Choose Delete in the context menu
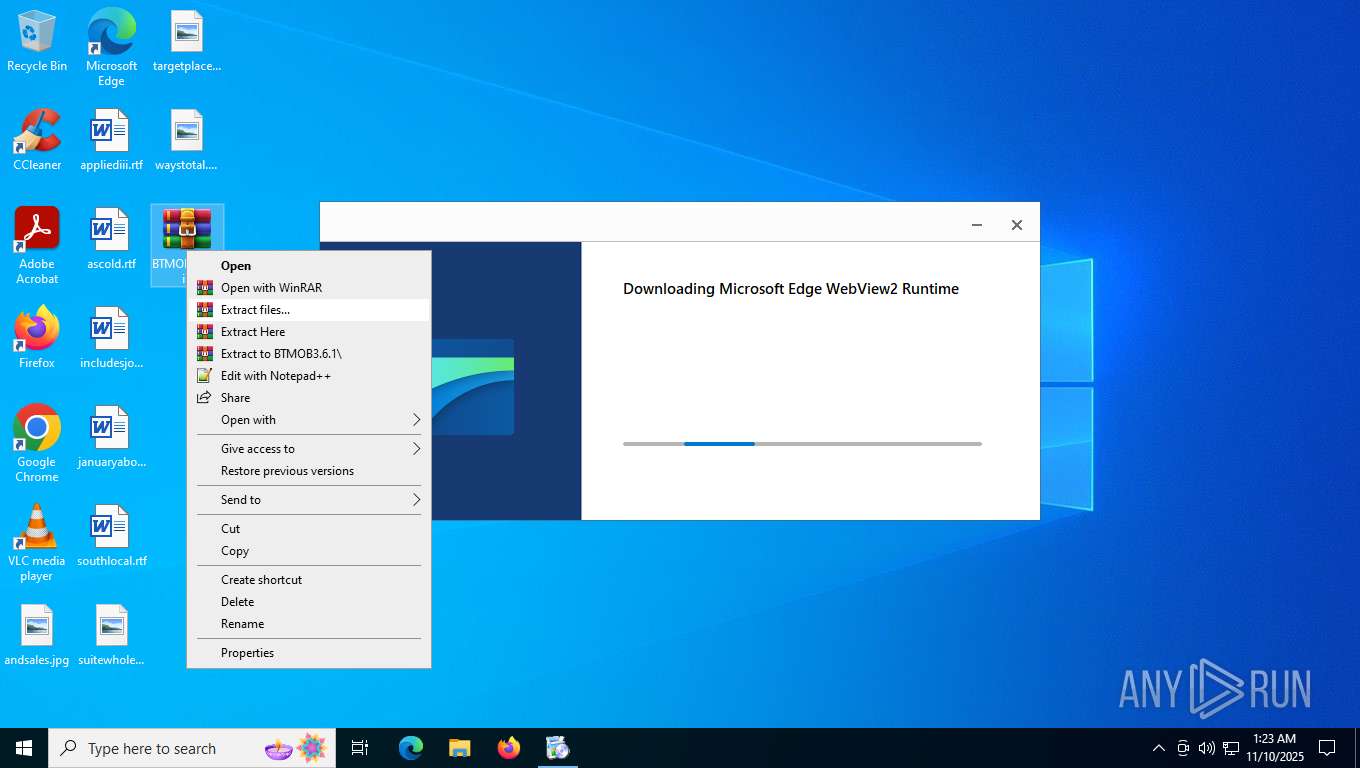 coord(309,602)
